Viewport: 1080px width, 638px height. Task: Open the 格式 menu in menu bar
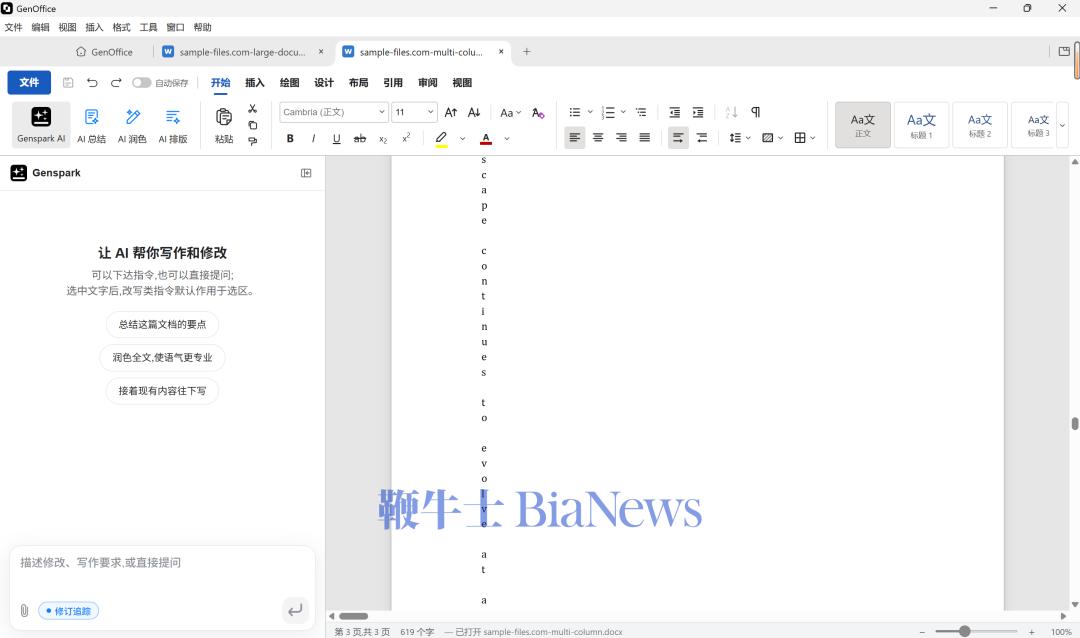click(x=121, y=28)
